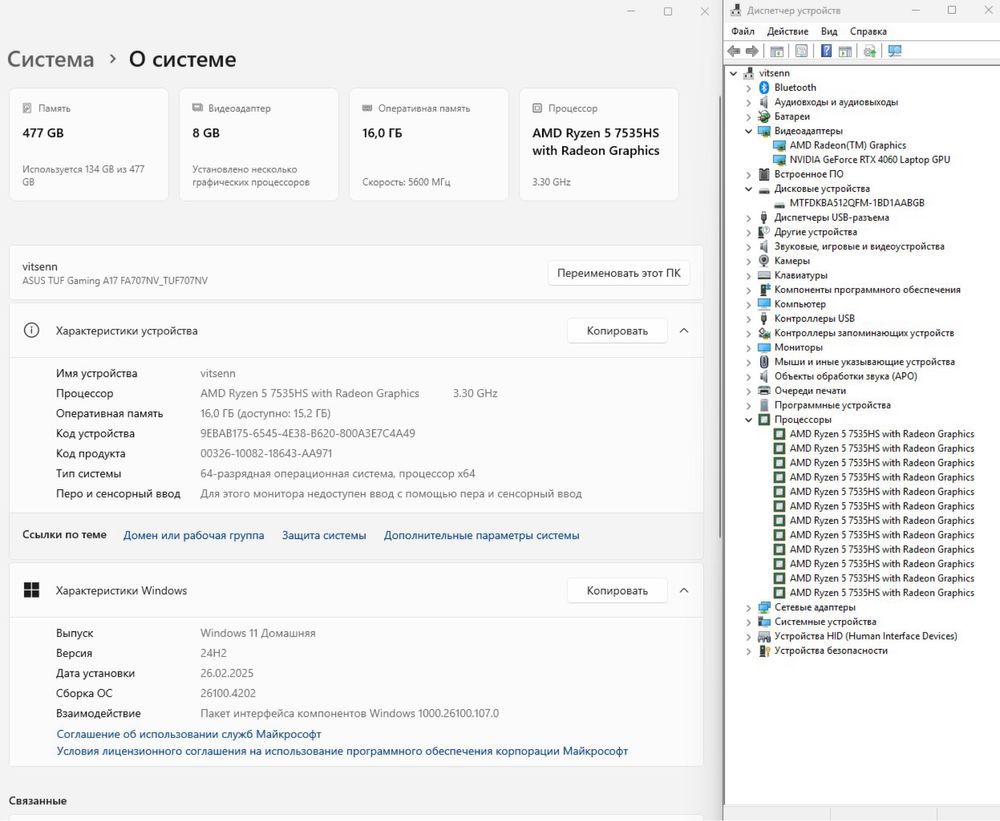Select Объекты обработки звука (APO) label
The width and height of the screenshot is (1000, 821).
pos(846,376)
